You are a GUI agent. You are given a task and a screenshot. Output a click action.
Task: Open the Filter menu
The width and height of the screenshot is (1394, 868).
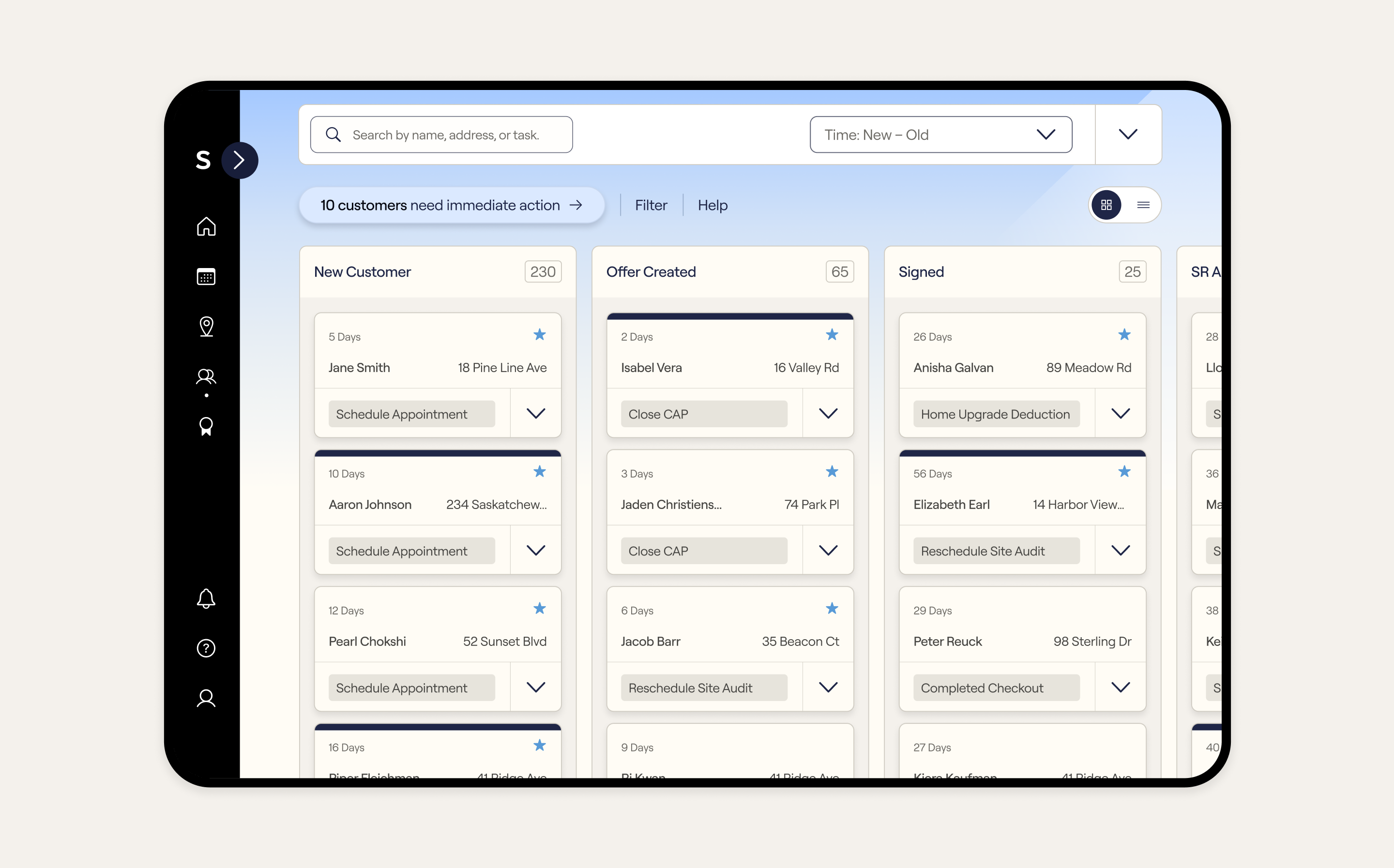click(x=651, y=205)
